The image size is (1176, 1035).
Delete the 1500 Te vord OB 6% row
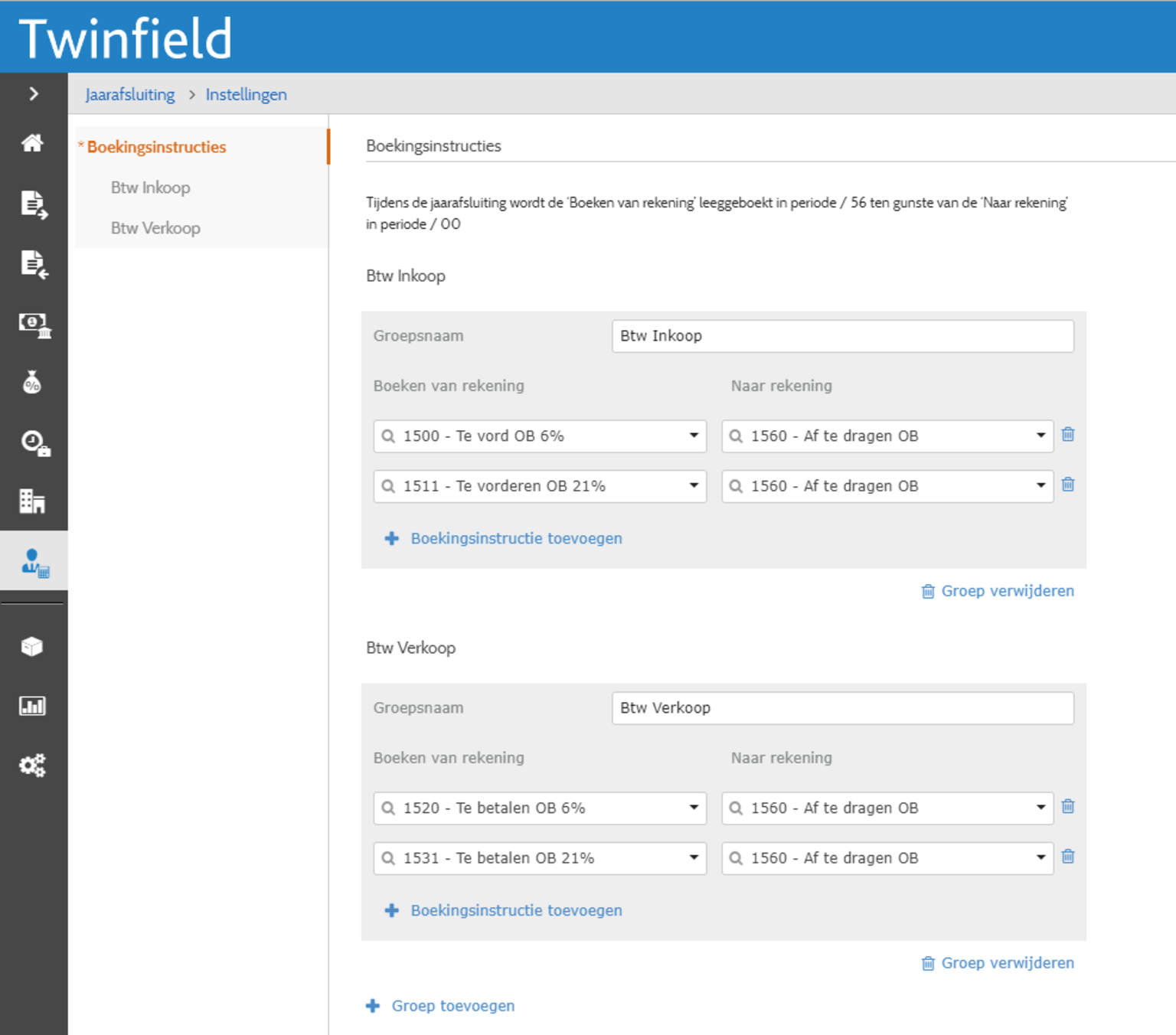[x=1068, y=435]
